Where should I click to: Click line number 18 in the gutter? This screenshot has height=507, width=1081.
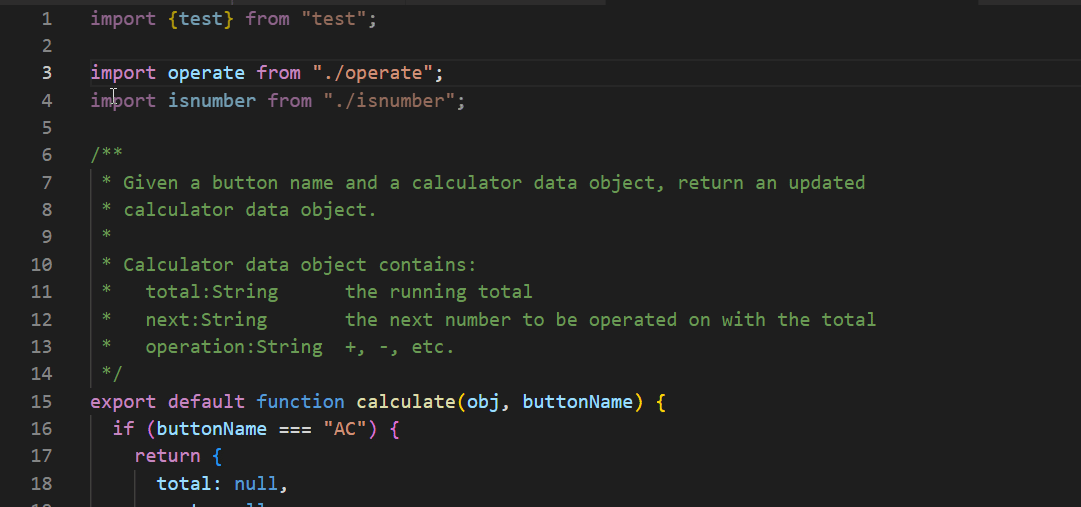(41, 484)
